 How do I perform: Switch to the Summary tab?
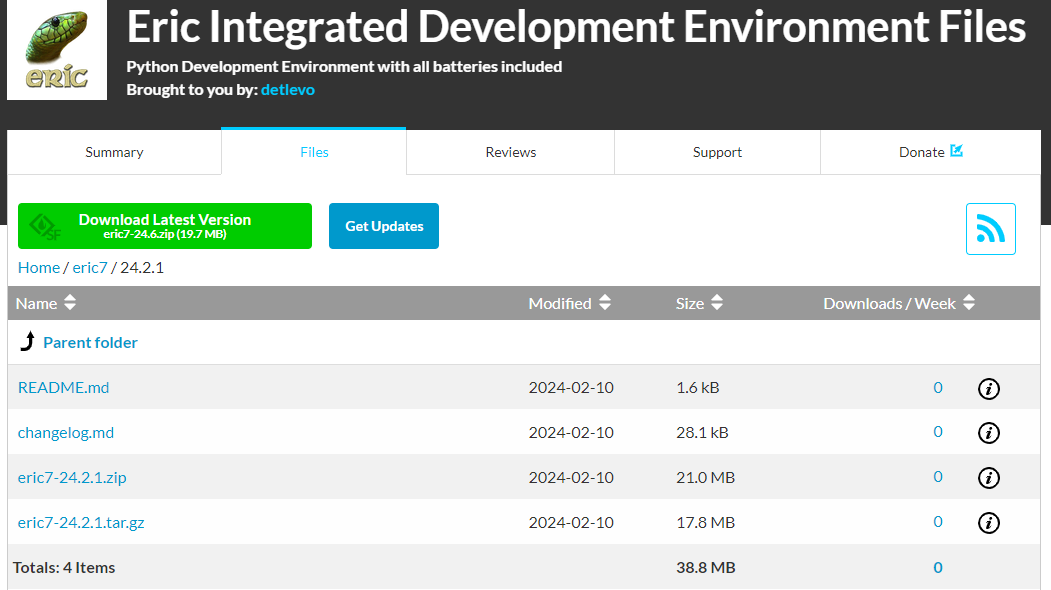click(x=115, y=152)
